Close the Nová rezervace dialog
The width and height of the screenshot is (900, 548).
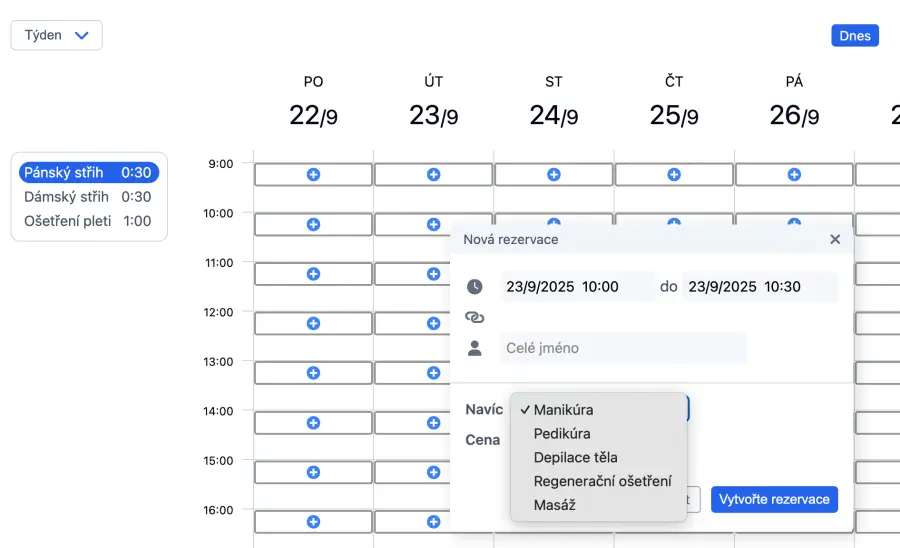(x=835, y=240)
